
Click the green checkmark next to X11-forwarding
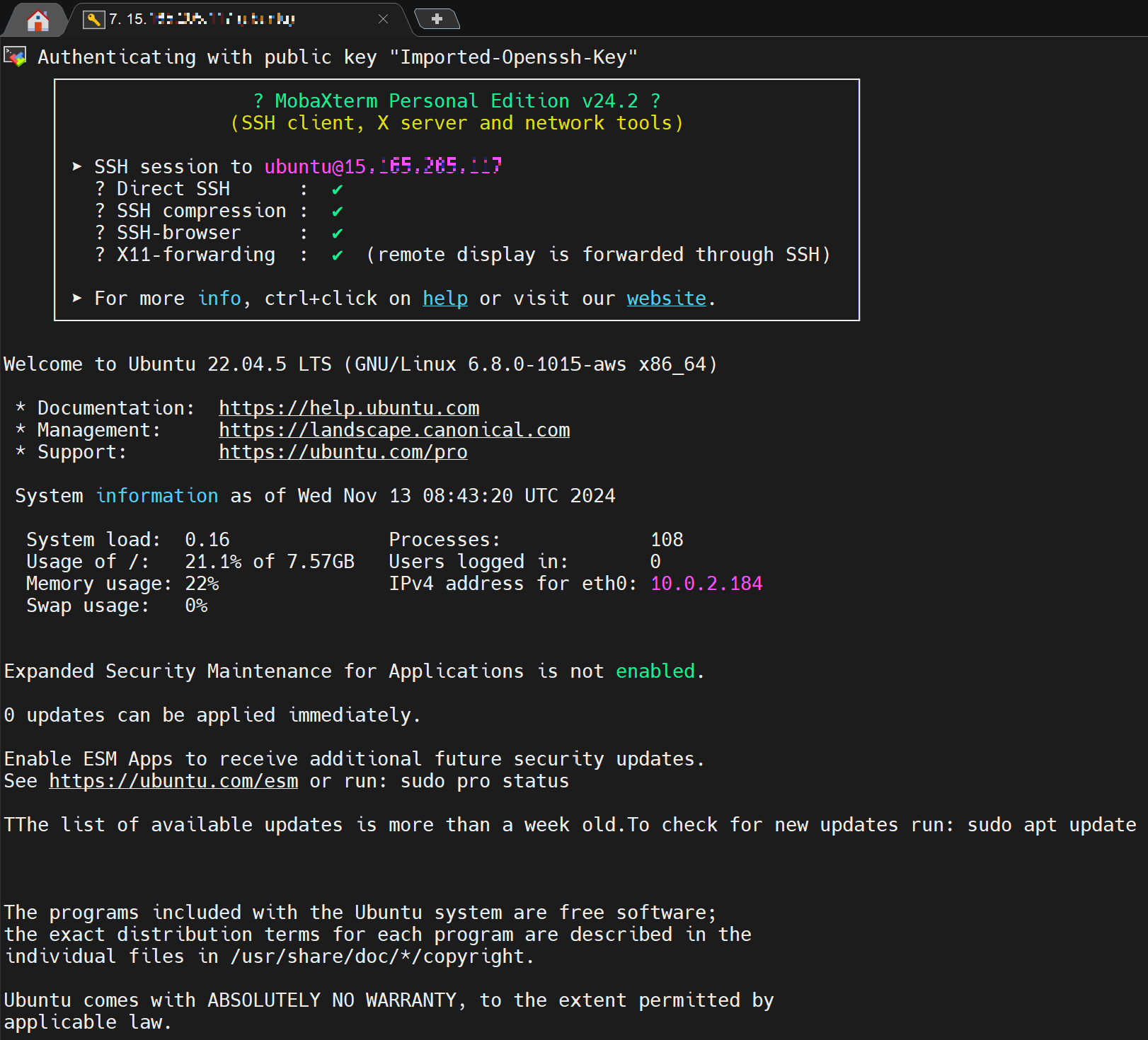[338, 255]
